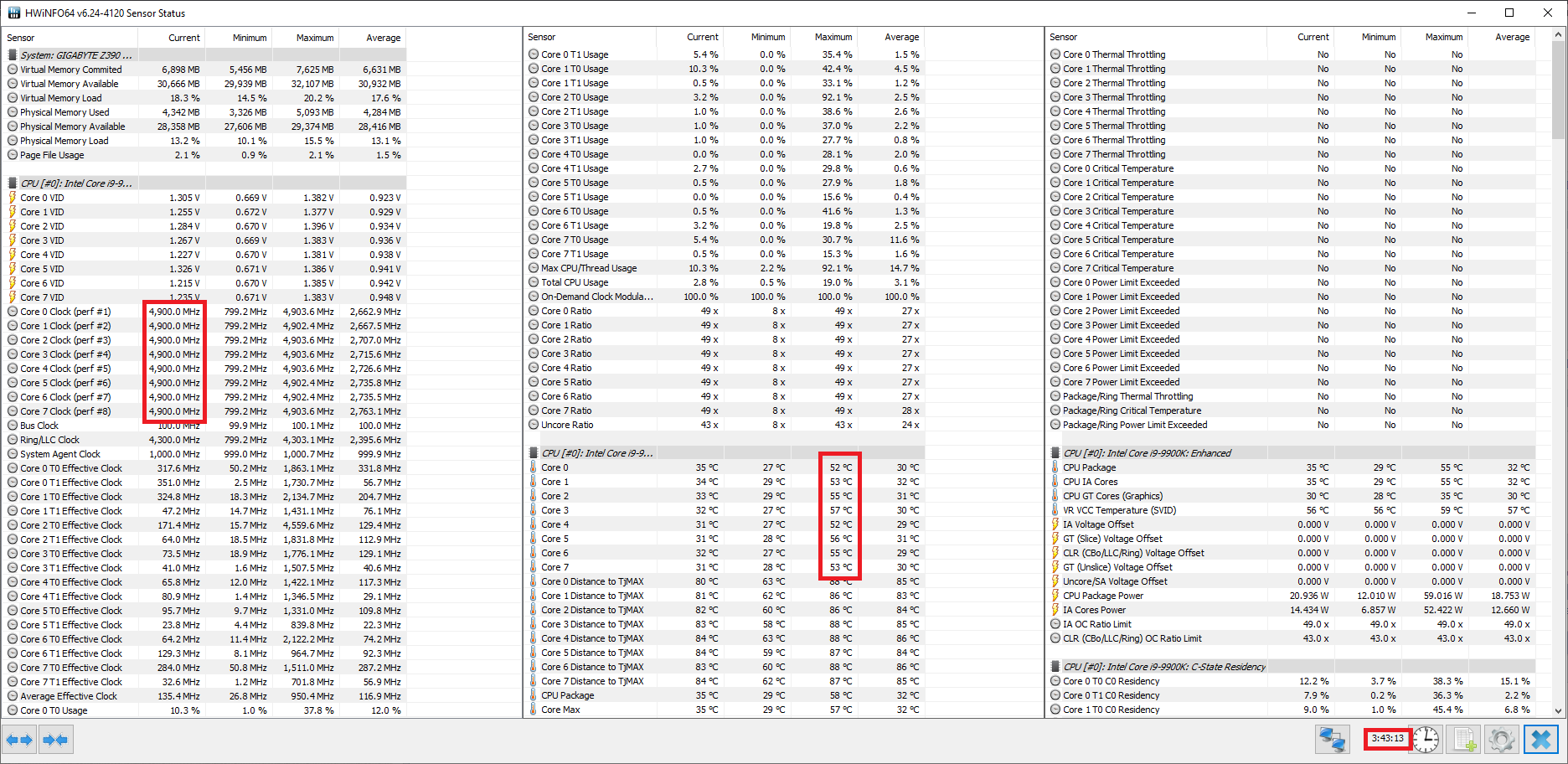Viewport: 1568px width, 764px height.
Task: Select the On-Demand Clock Modula... row label
Action: coord(597,297)
